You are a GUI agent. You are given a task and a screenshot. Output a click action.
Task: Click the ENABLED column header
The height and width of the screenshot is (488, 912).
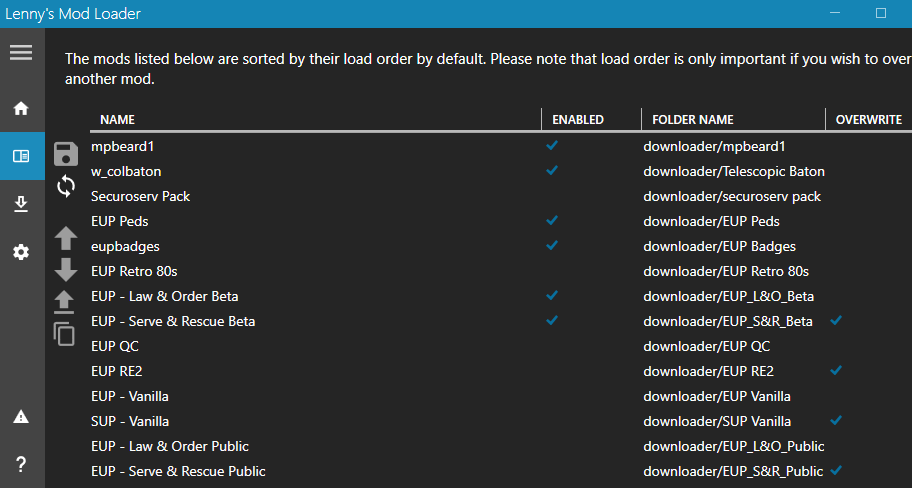[x=578, y=120]
